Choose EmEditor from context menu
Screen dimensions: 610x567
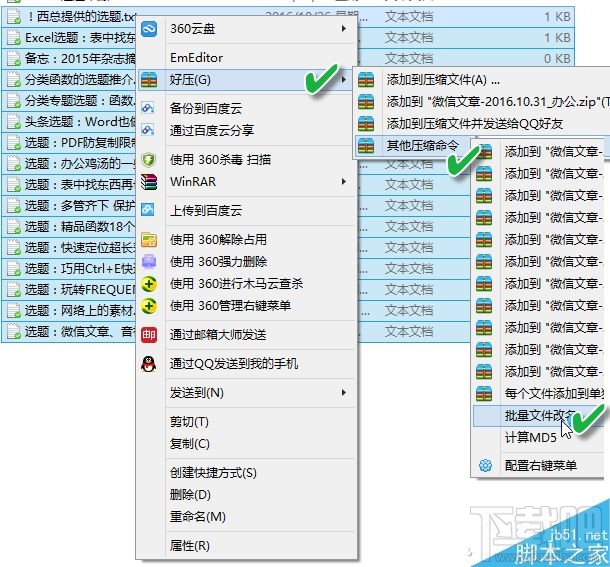point(196,58)
